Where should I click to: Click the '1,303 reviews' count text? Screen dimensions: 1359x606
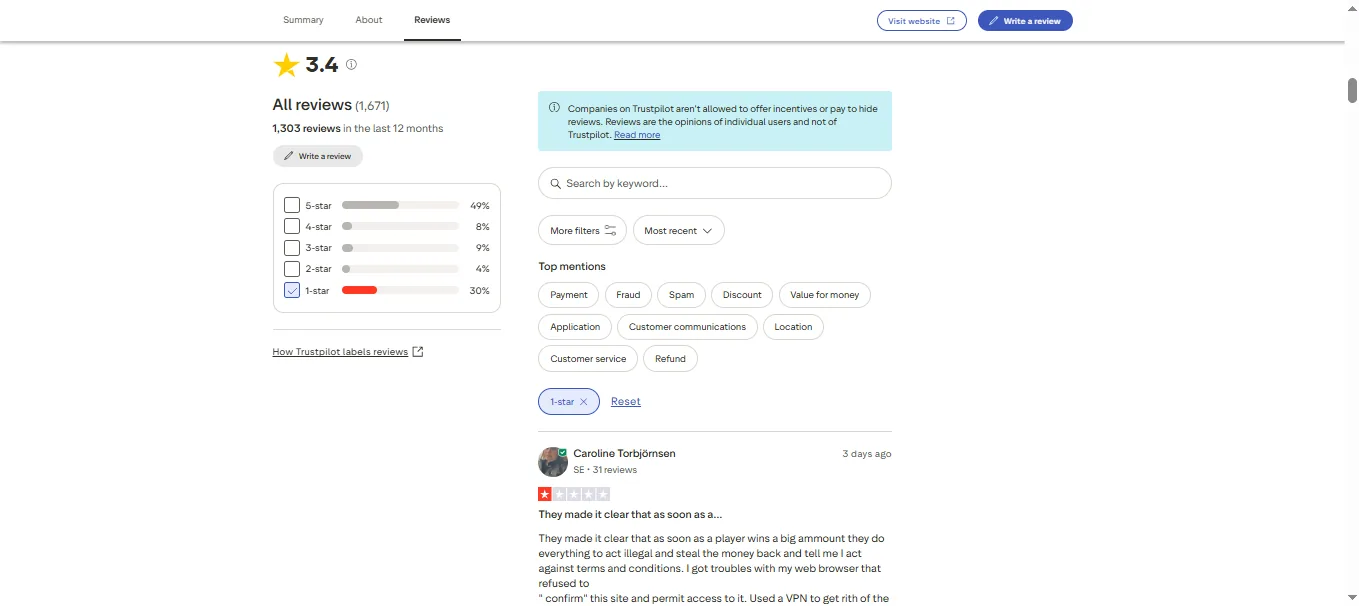(x=306, y=129)
